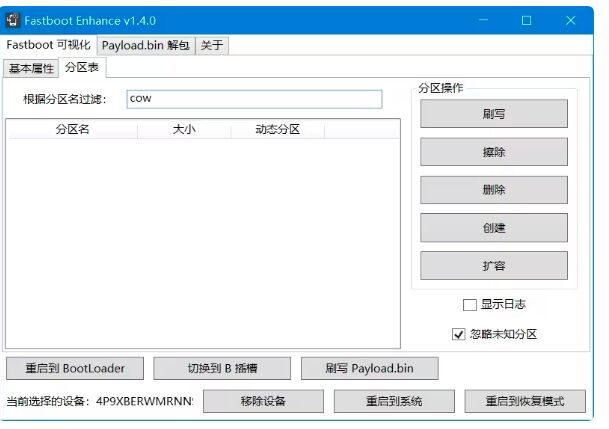Viewport: 609px width, 429px height.
Task: Switch to the Fastboot 可视化 tab
Action: click(48, 45)
